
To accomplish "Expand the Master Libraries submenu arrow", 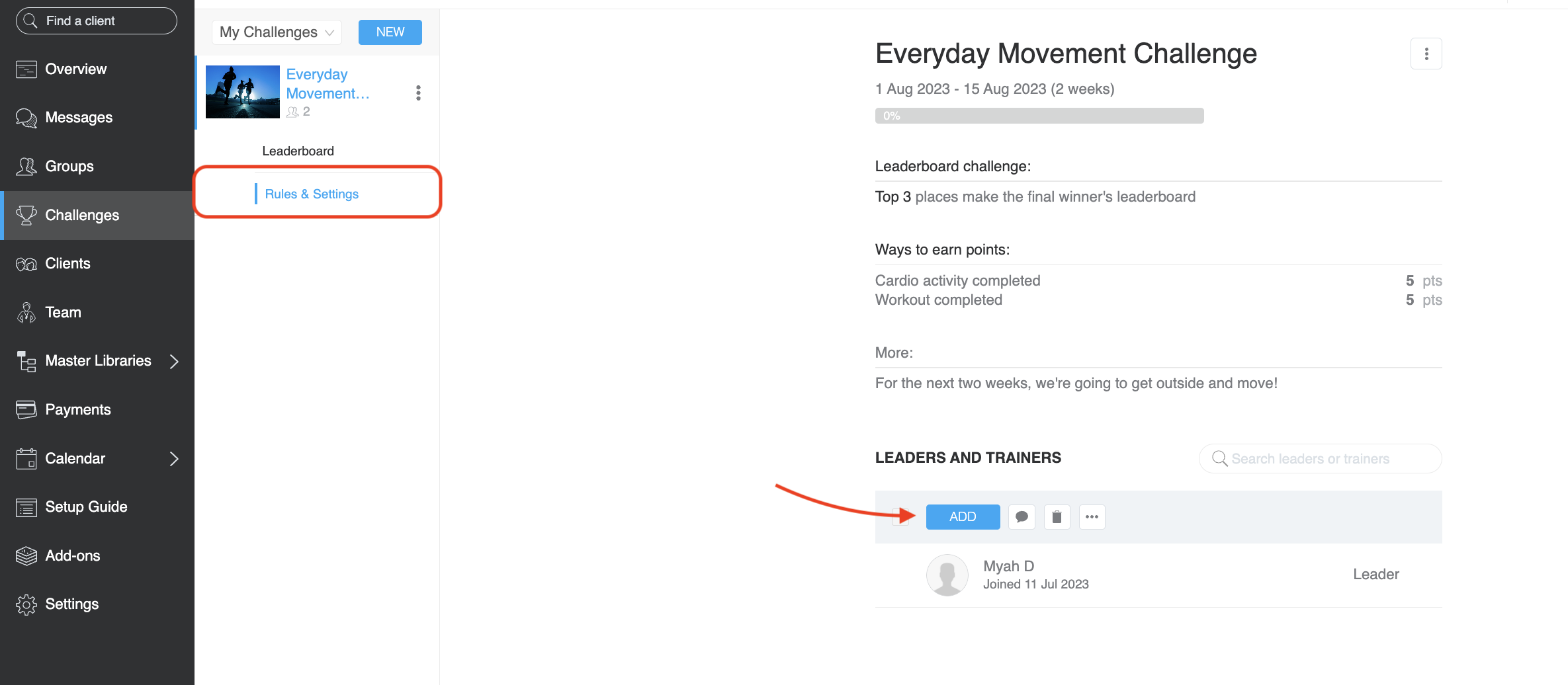I will click(x=174, y=361).
